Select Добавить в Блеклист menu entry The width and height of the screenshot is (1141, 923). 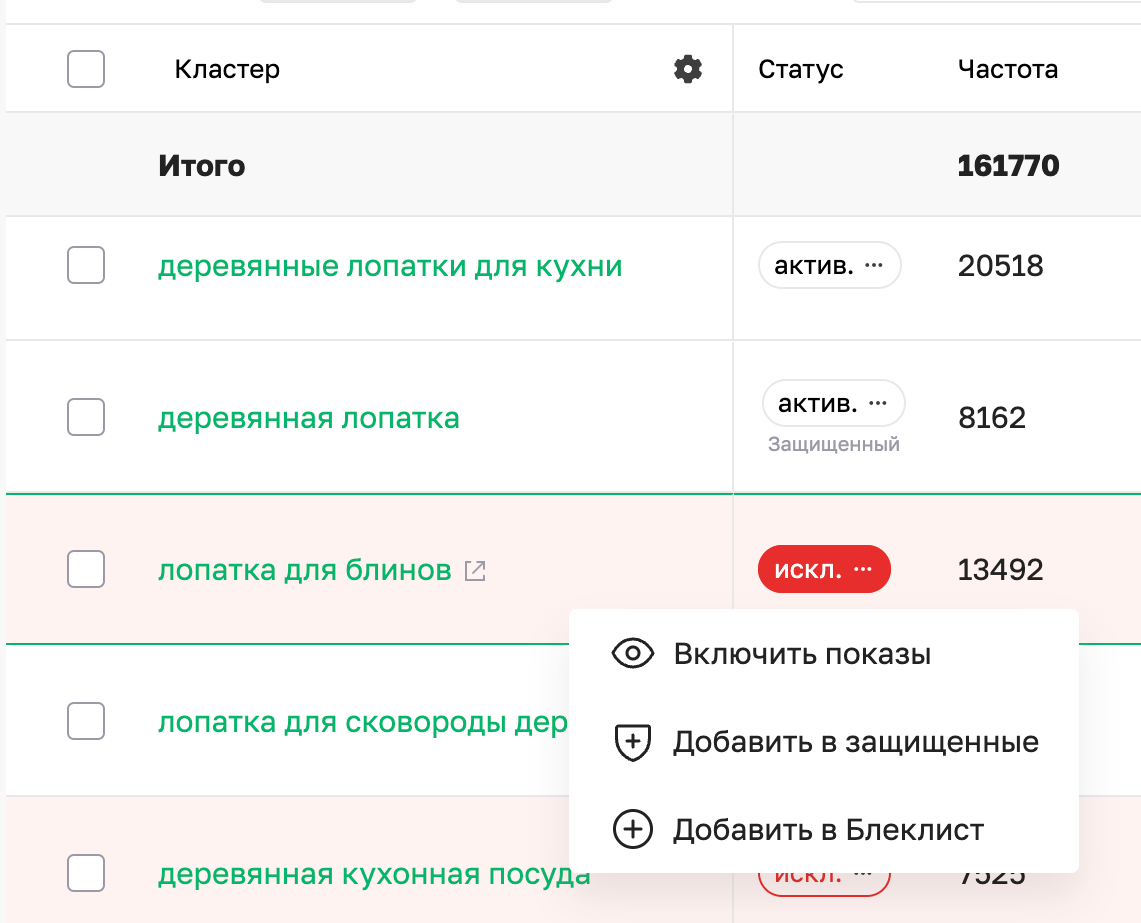[x=830, y=829]
